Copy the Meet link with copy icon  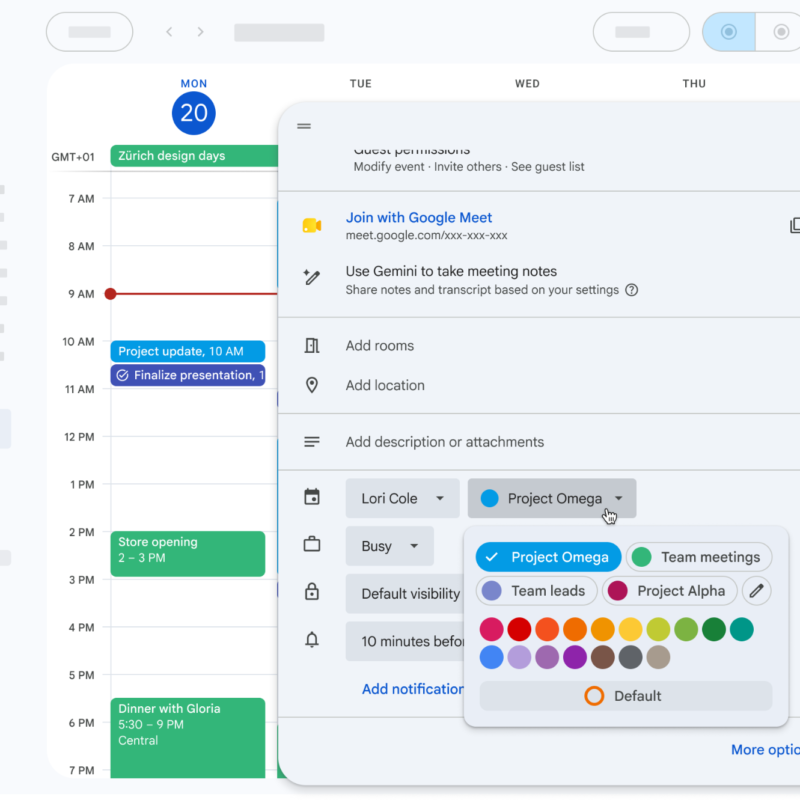(x=795, y=226)
